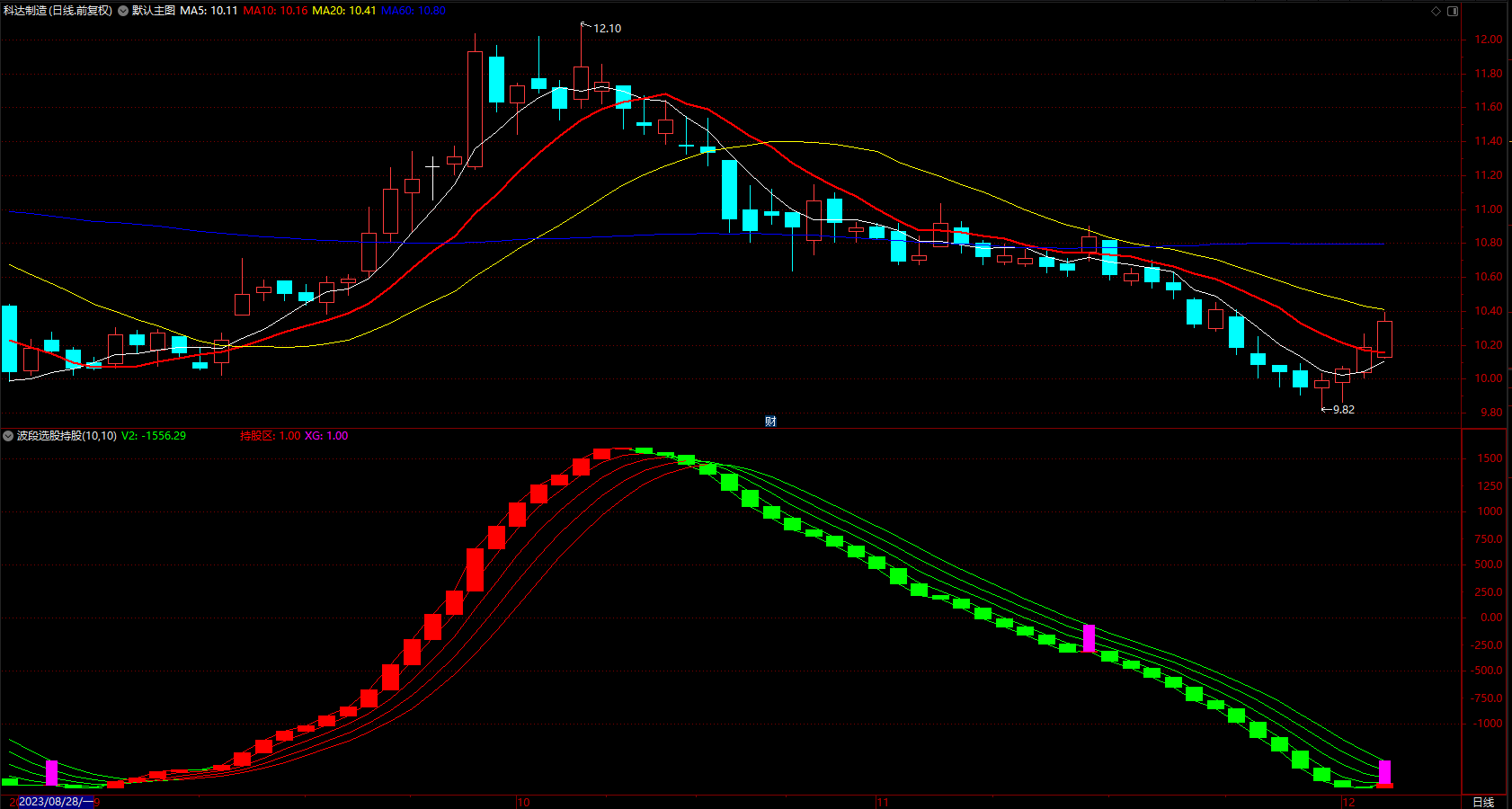
Task: Select the 默认主图 main chart label
Action: coord(154,11)
